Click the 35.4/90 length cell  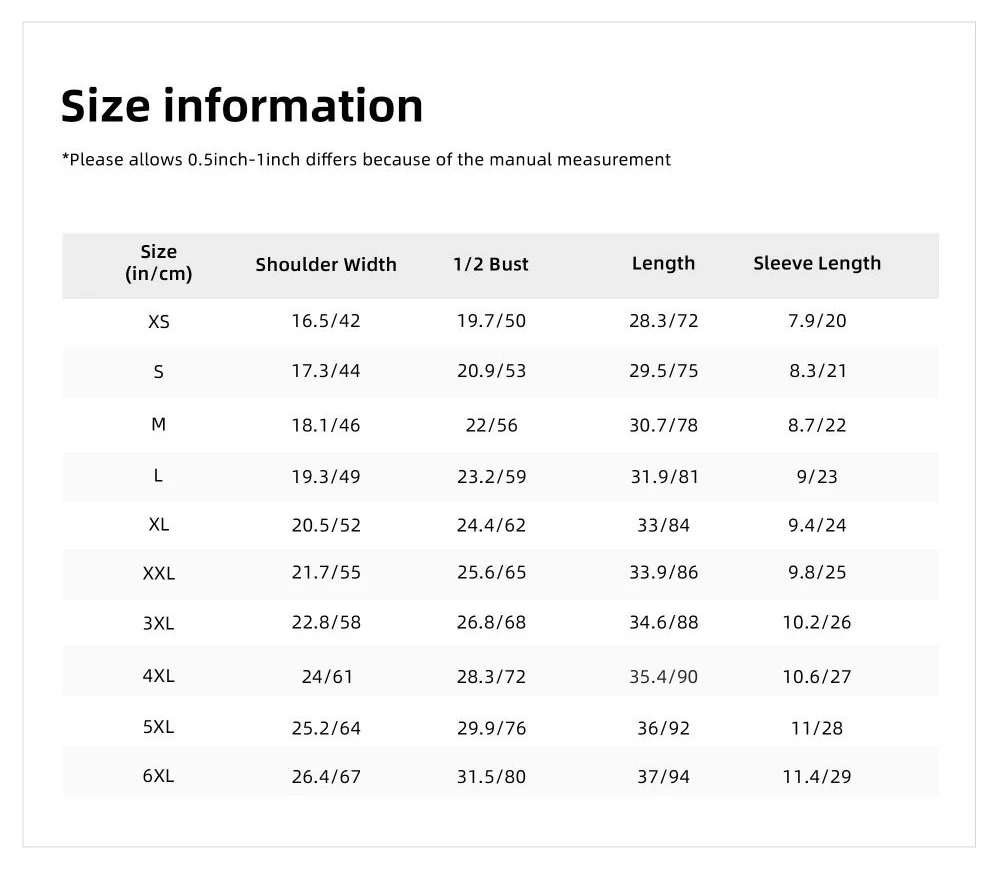pos(663,677)
